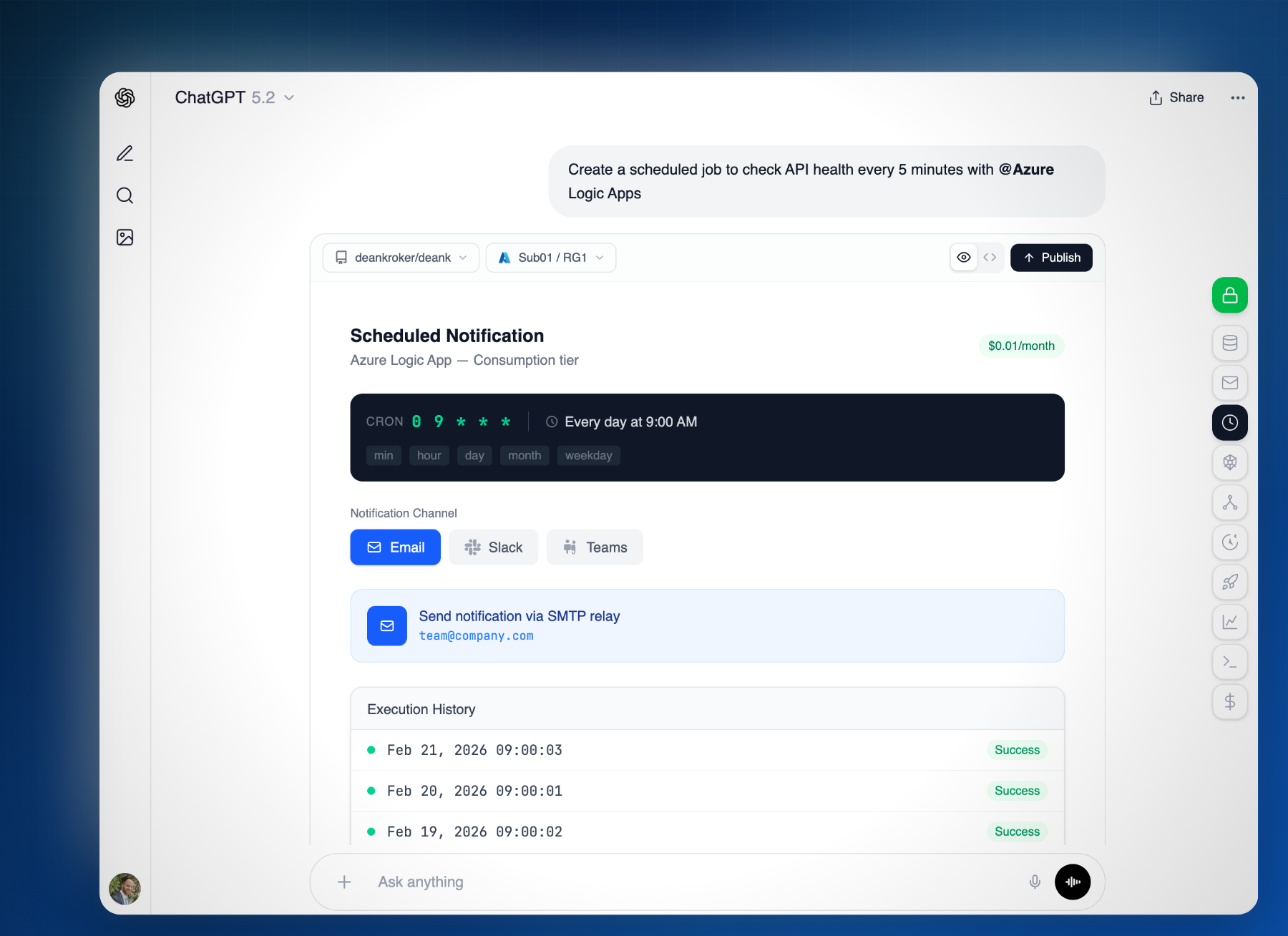Switch to code view toggle
This screenshot has width=1288, height=936.
(x=990, y=258)
